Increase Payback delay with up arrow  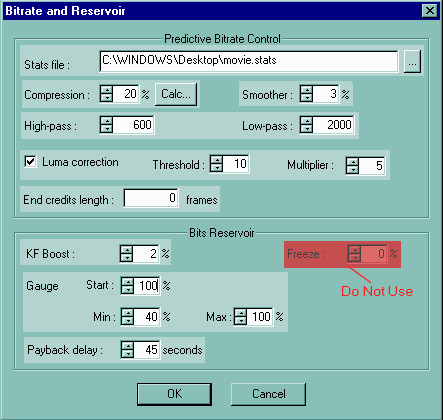tap(127, 346)
